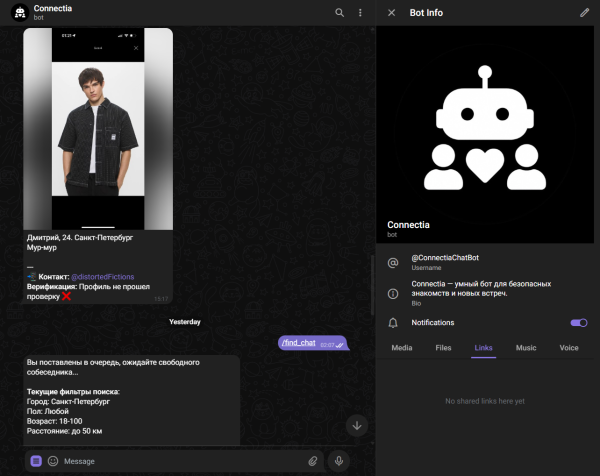Open the Voice tab
Screen dimensions: 600x476
point(569,348)
